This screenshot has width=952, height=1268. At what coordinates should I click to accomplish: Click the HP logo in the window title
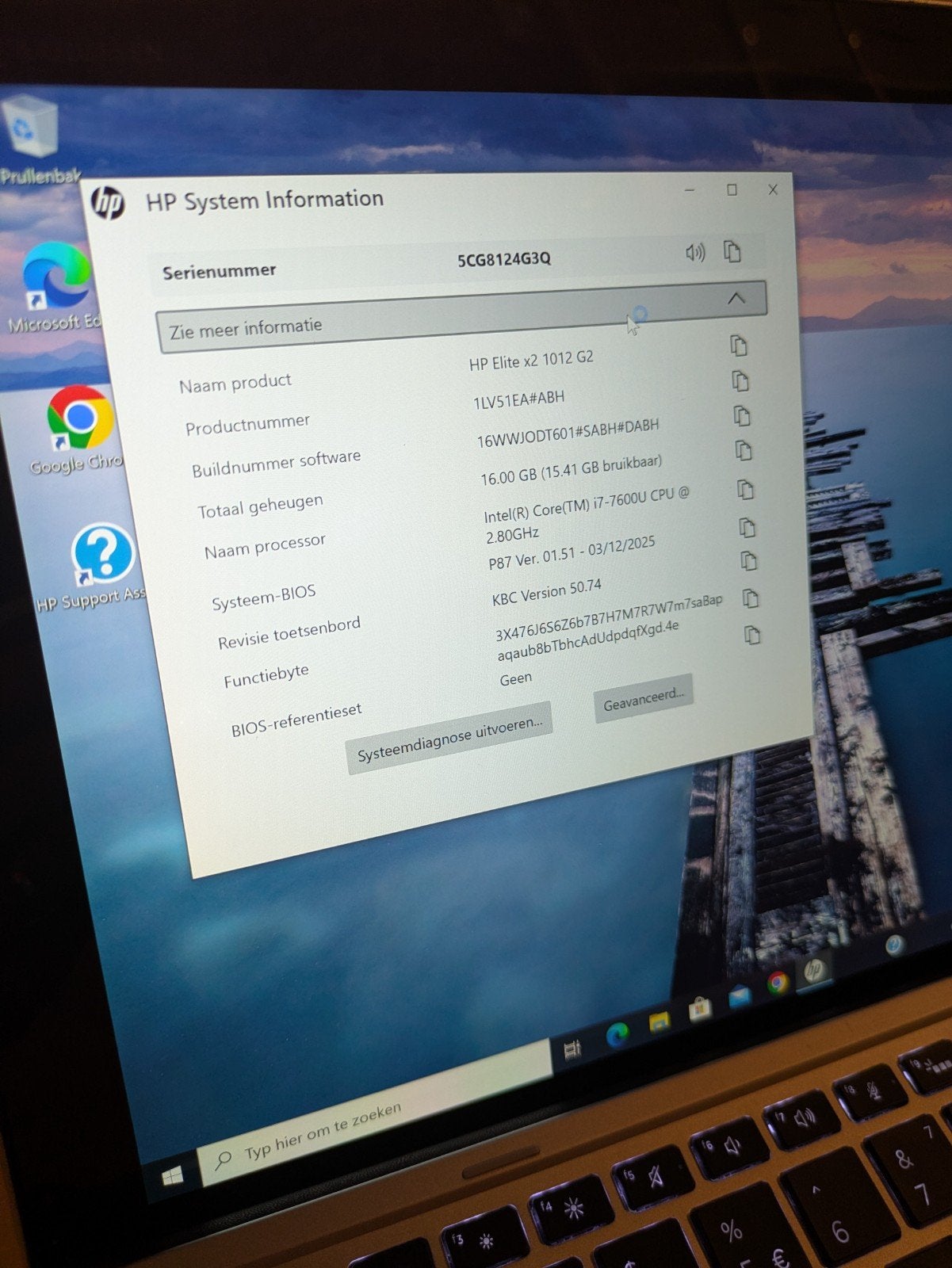pyautogui.click(x=108, y=203)
